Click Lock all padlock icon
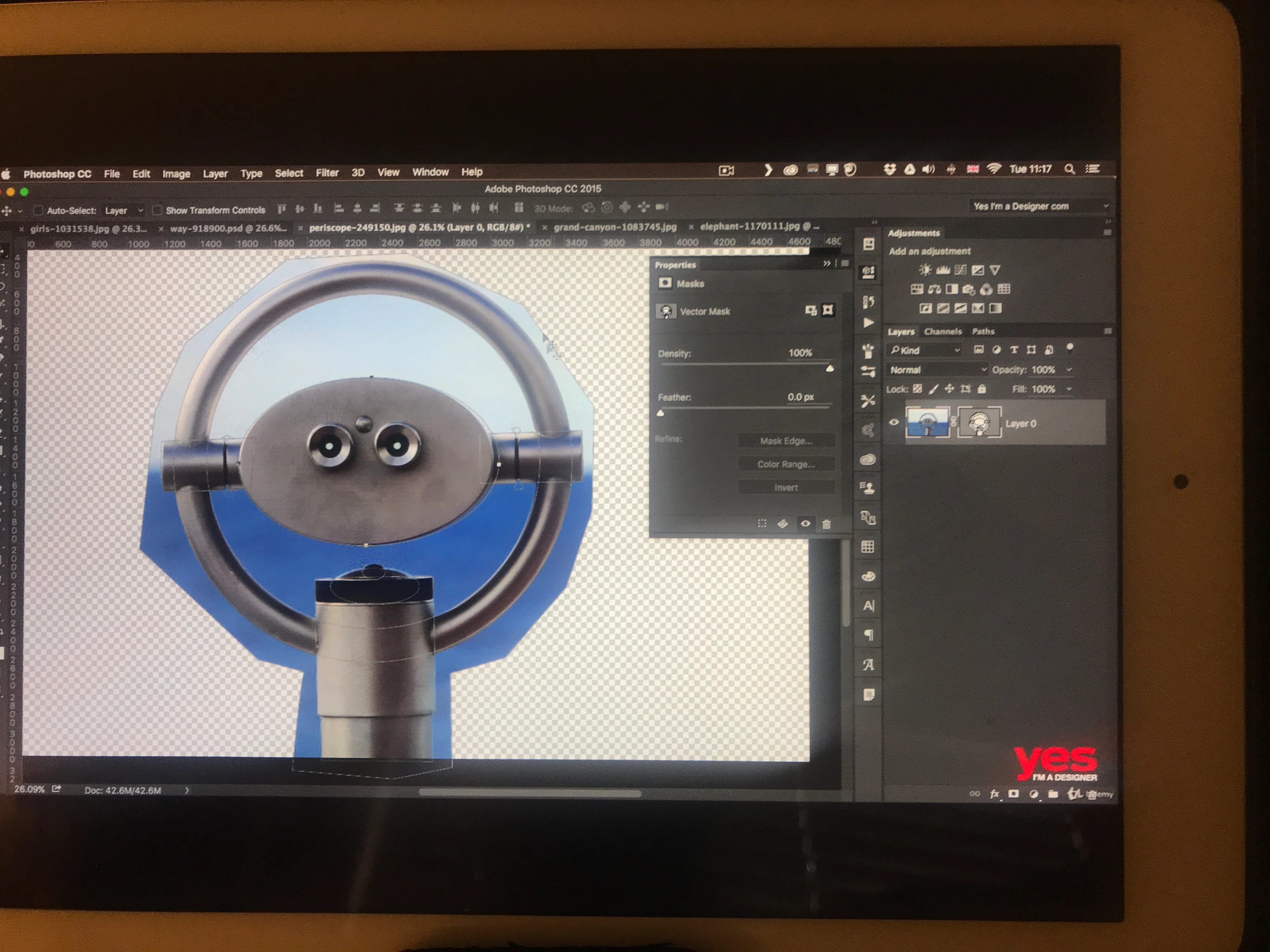The image size is (1270, 952). pyautogui.click(x=982, y=389)
